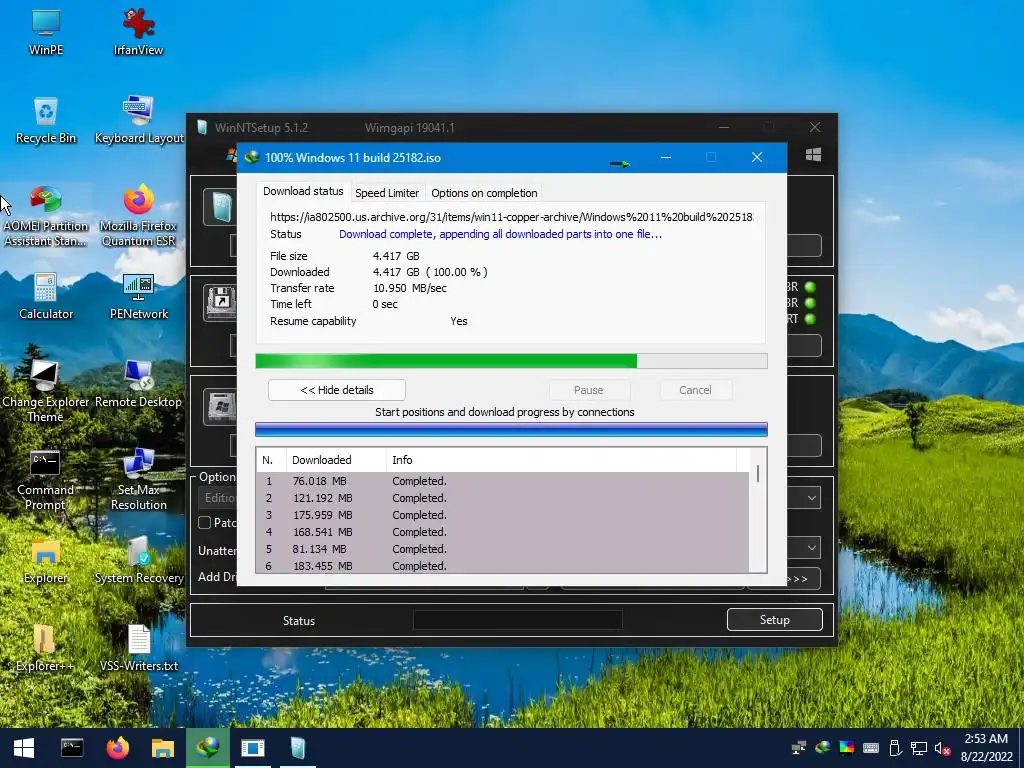Image resolution: width=1024 pixels, height=768 pixels.
Task: Open the Keyboard Layout desktop shortcut
Action: [x=139, y=120]
